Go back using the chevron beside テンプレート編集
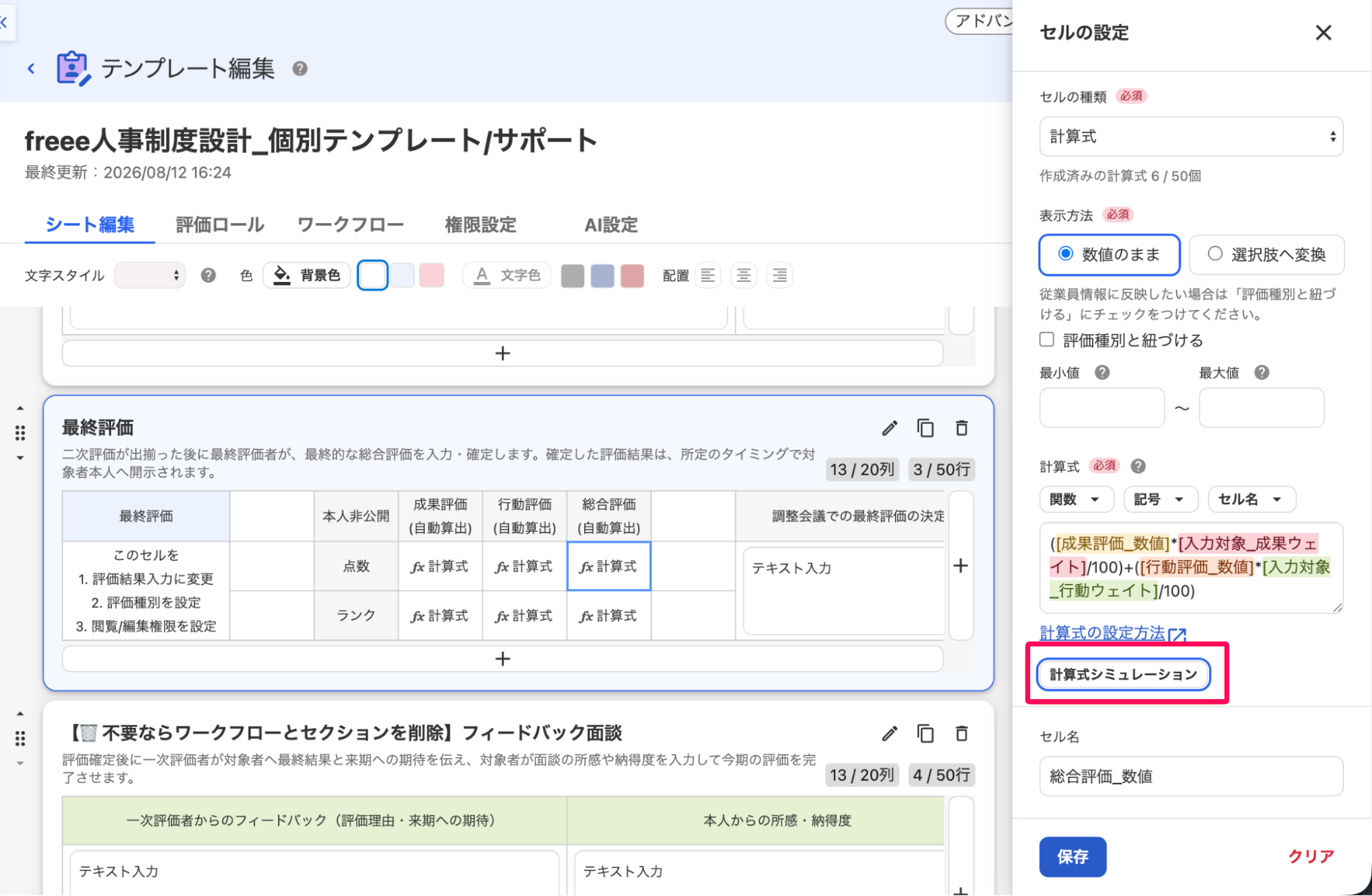Viewport: 1372px width, 896px height. point(31,69)
